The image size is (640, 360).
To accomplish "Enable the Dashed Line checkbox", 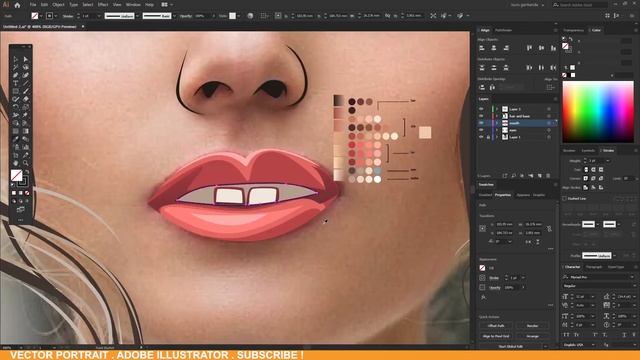I will (565, 198).
